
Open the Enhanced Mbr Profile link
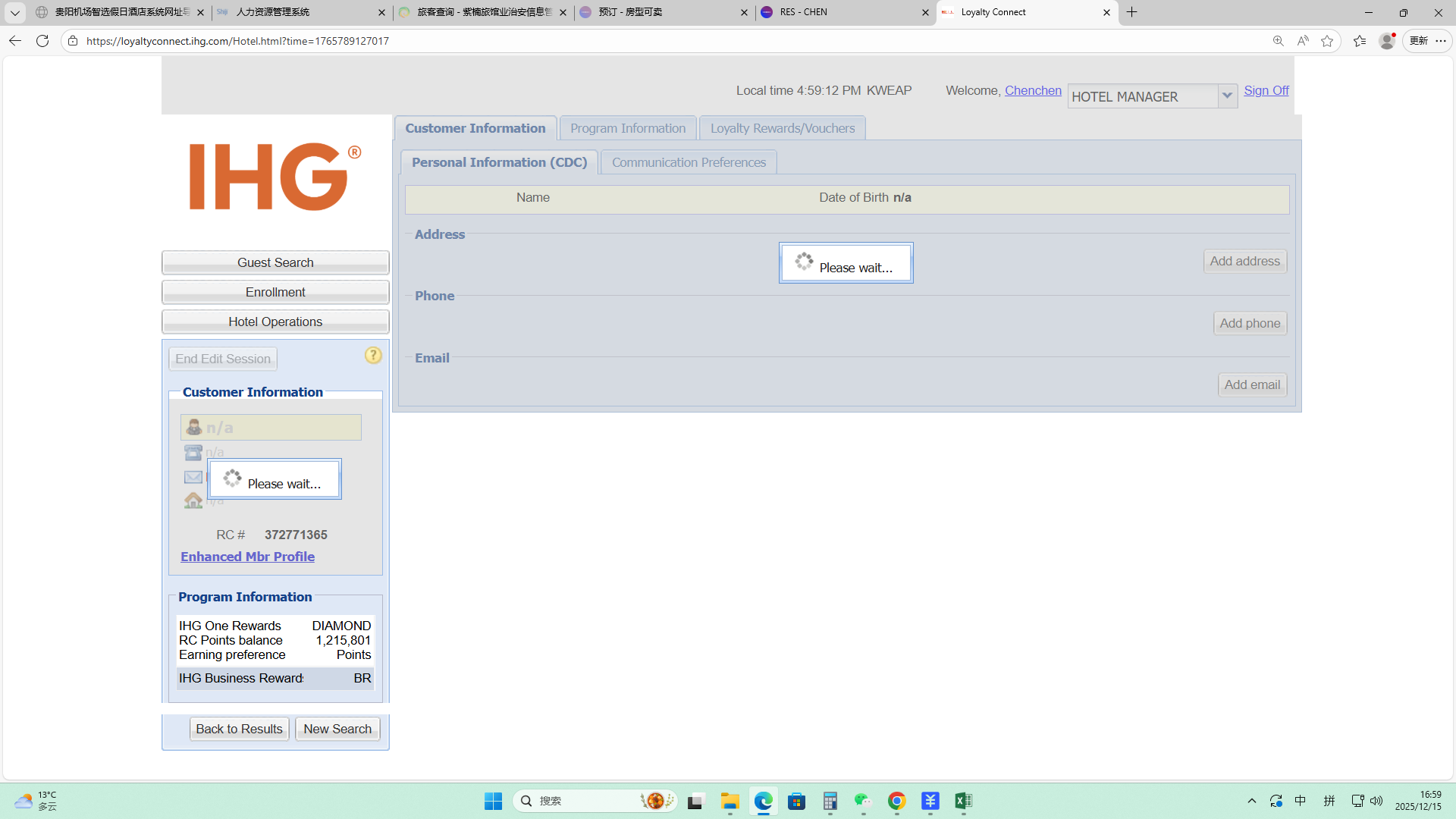[x=247, y=557]
